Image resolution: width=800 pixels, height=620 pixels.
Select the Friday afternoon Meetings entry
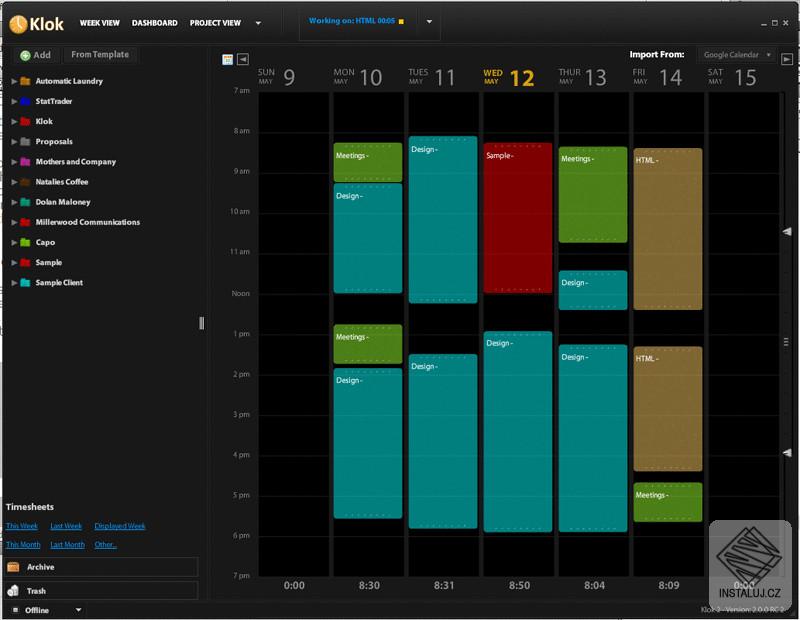tap(668, 502)
